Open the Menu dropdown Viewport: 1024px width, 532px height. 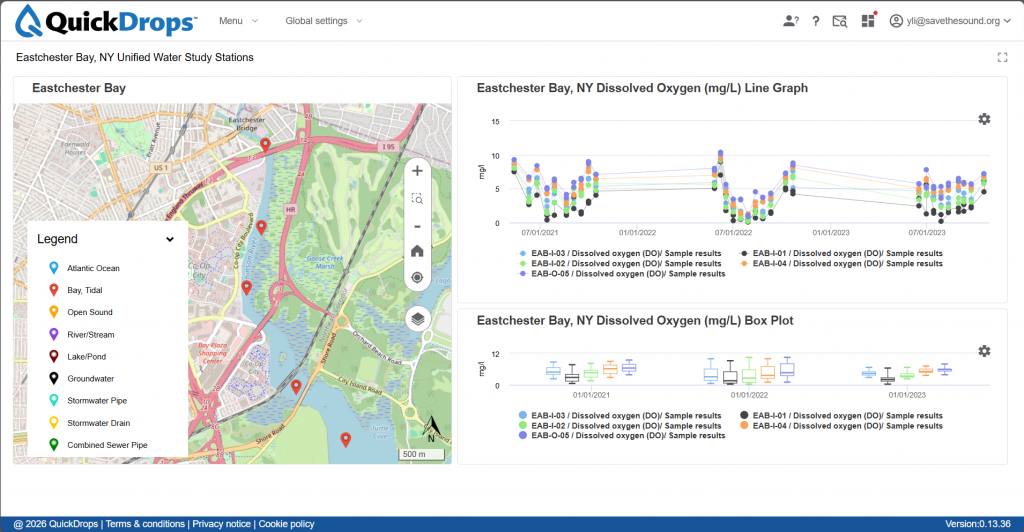tap(238, 21)
